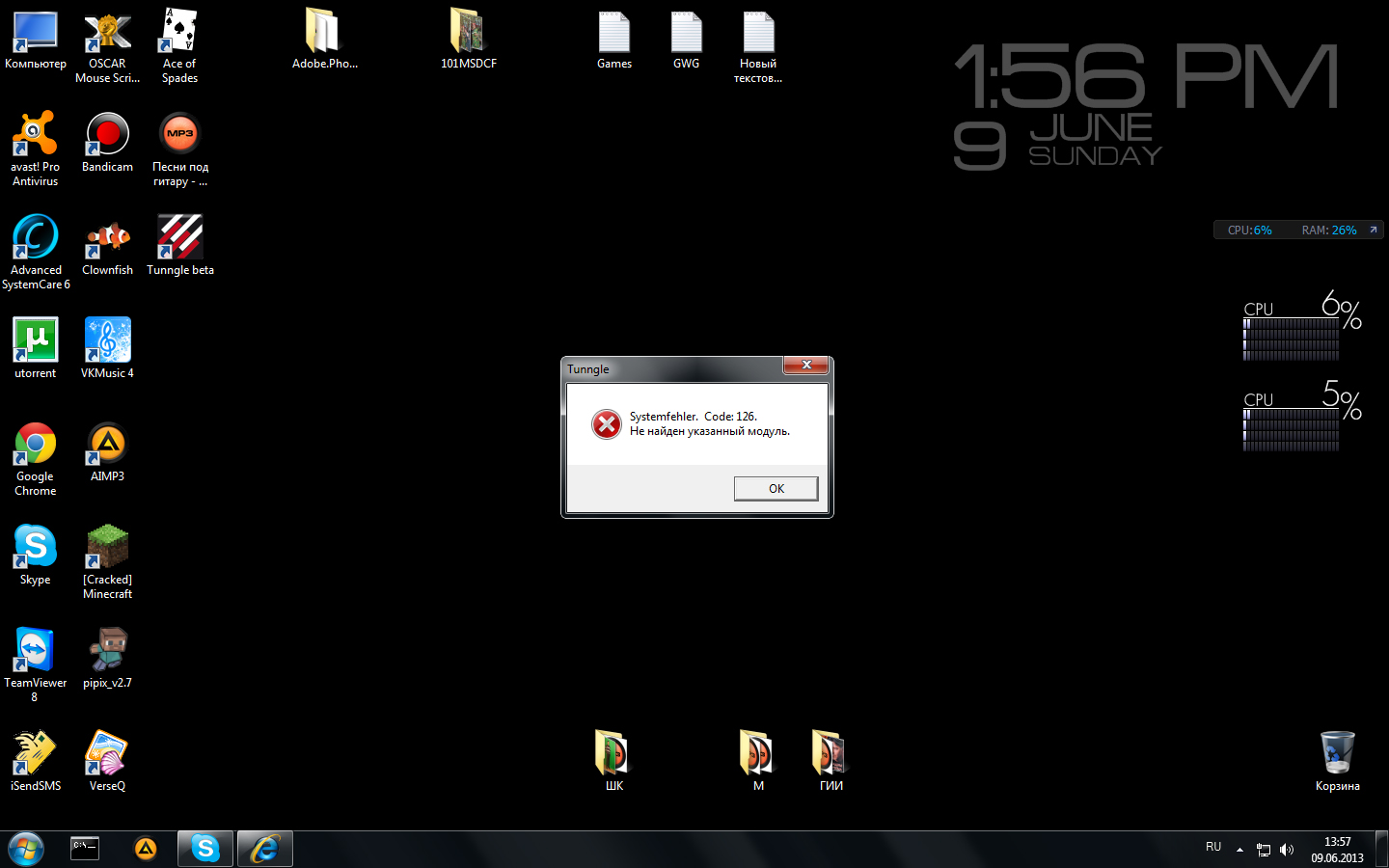
Task: Select the Песни под гитару MP3 icon
Action: pyautogui.click(x=179, y=150)
